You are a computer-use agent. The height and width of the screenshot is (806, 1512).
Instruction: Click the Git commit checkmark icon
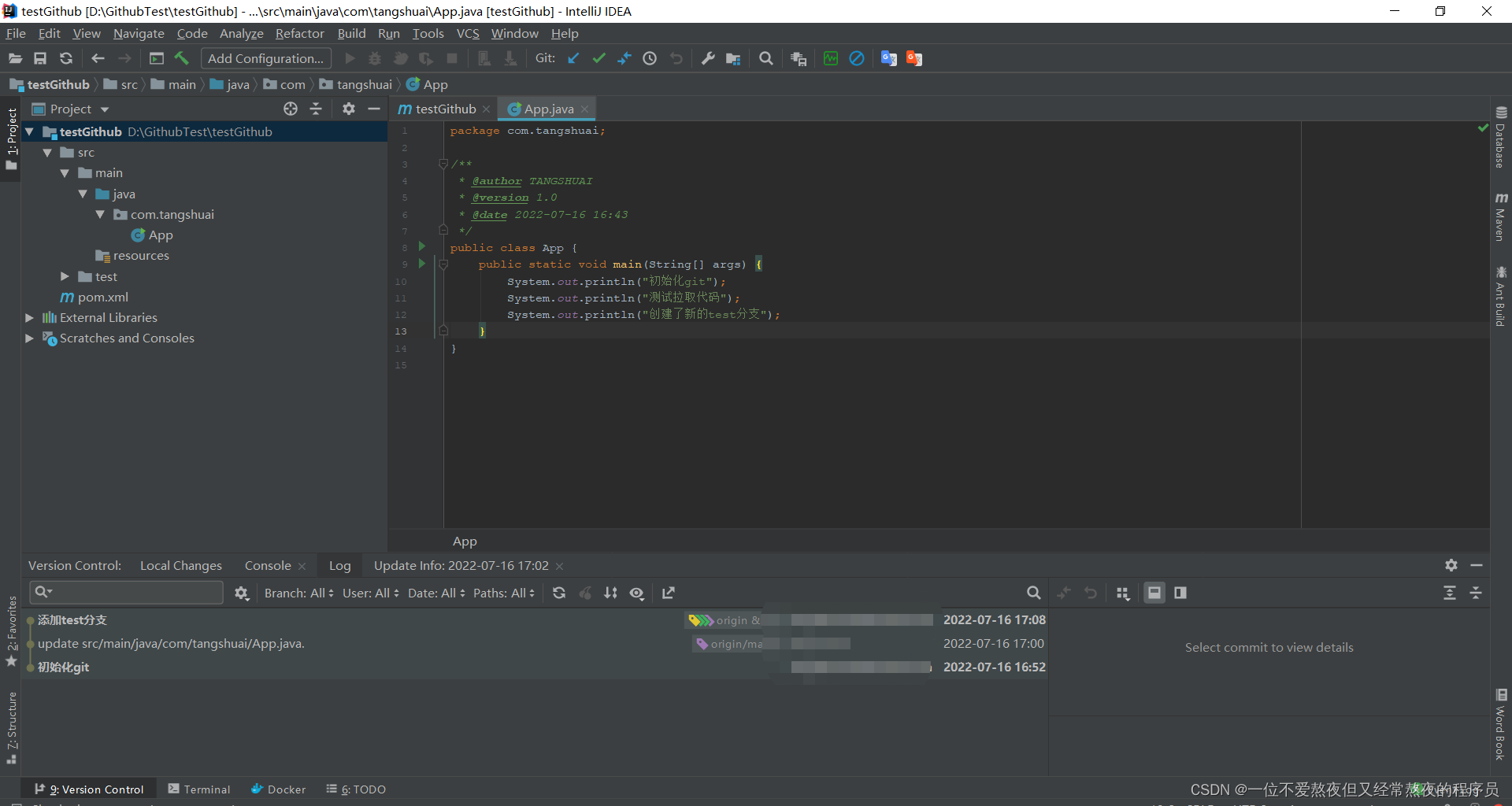tap(599, 58)
